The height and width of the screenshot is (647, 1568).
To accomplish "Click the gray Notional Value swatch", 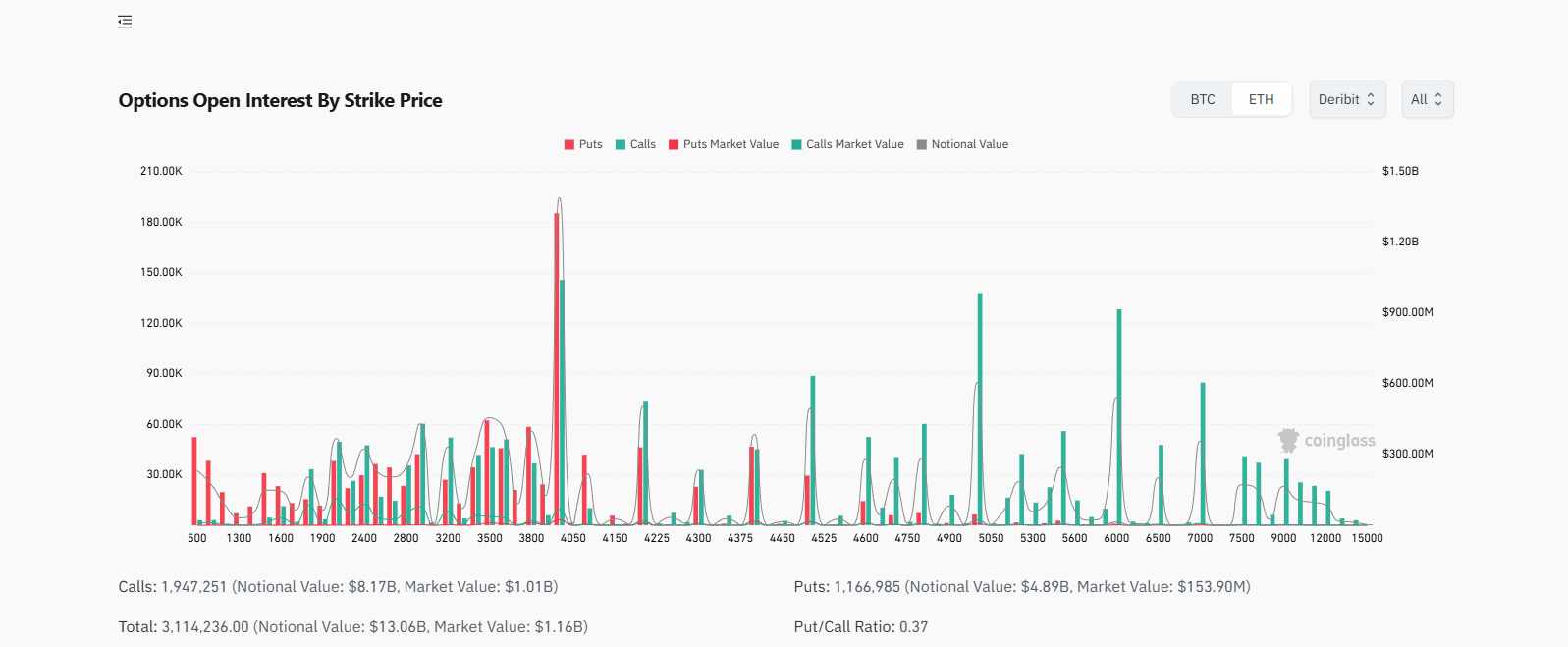I will (x=922, y=144).
